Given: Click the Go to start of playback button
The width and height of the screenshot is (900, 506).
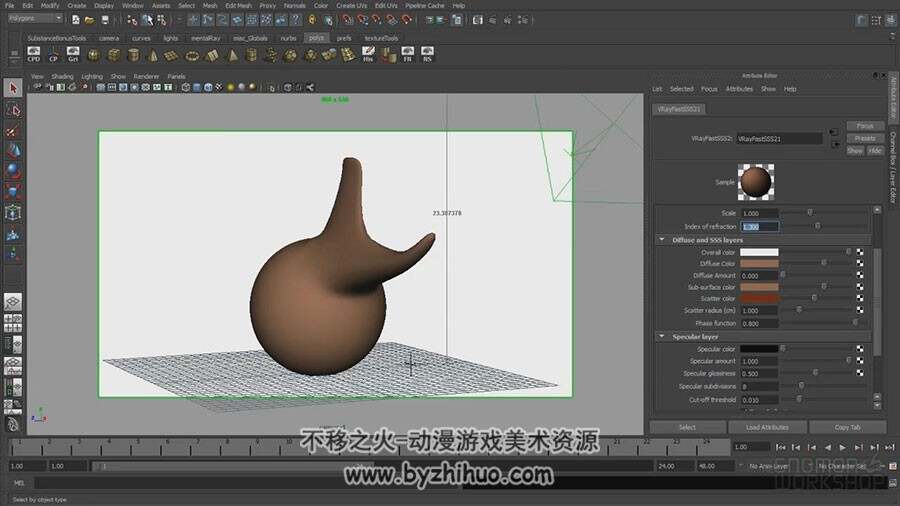Looking at the screenshot, I should (781, 447).
